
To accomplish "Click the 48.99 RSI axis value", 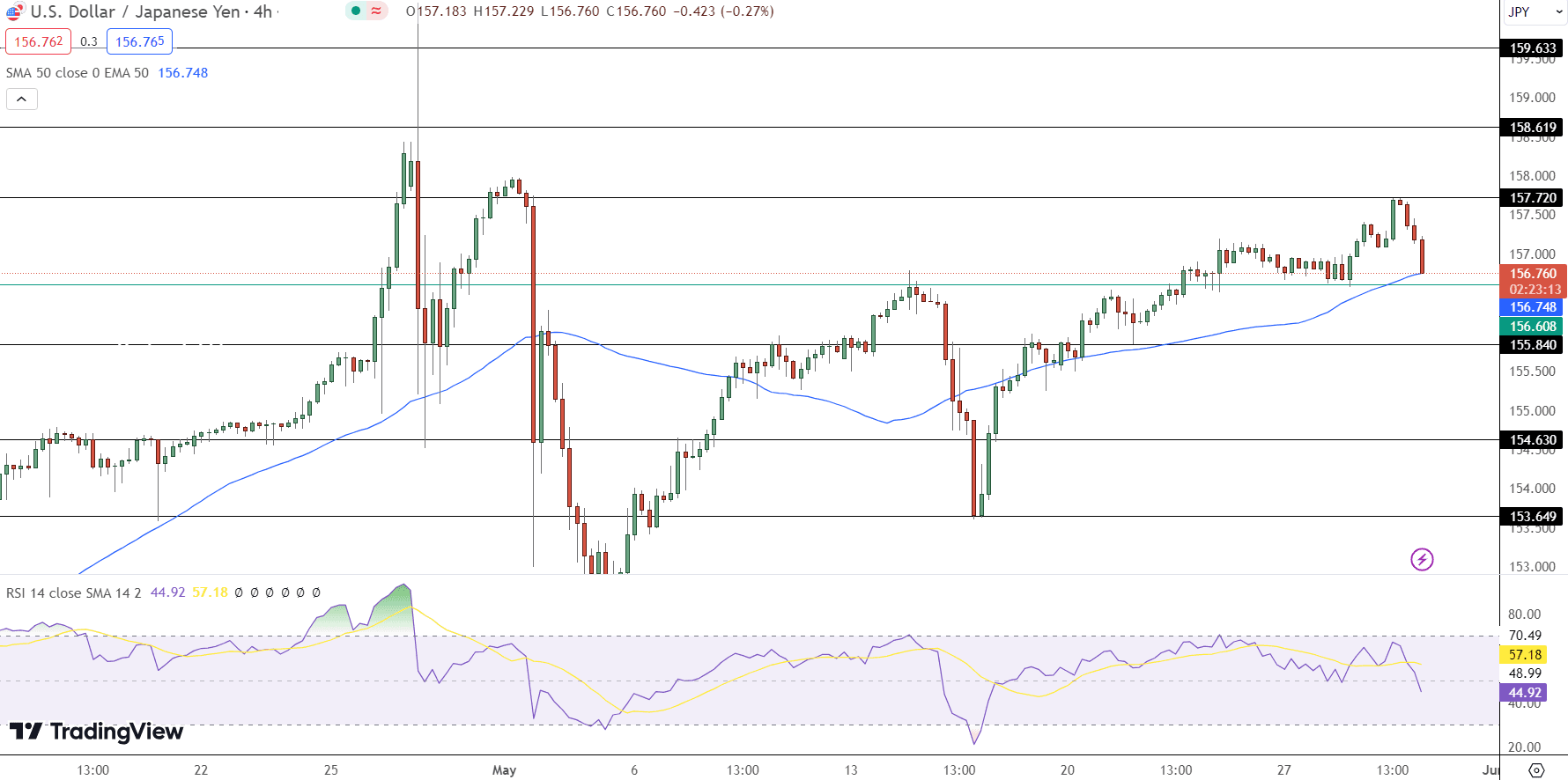I will (x=1525, y=673).
